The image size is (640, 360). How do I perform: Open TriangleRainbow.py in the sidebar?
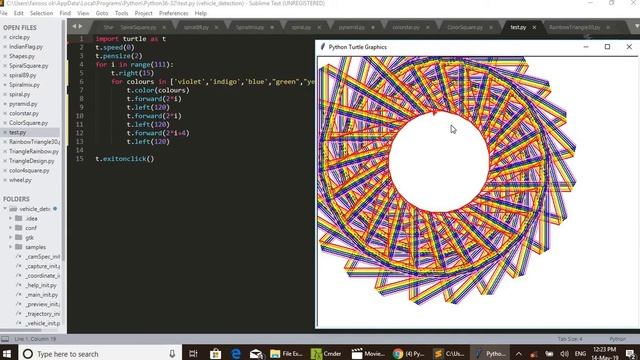34,151
